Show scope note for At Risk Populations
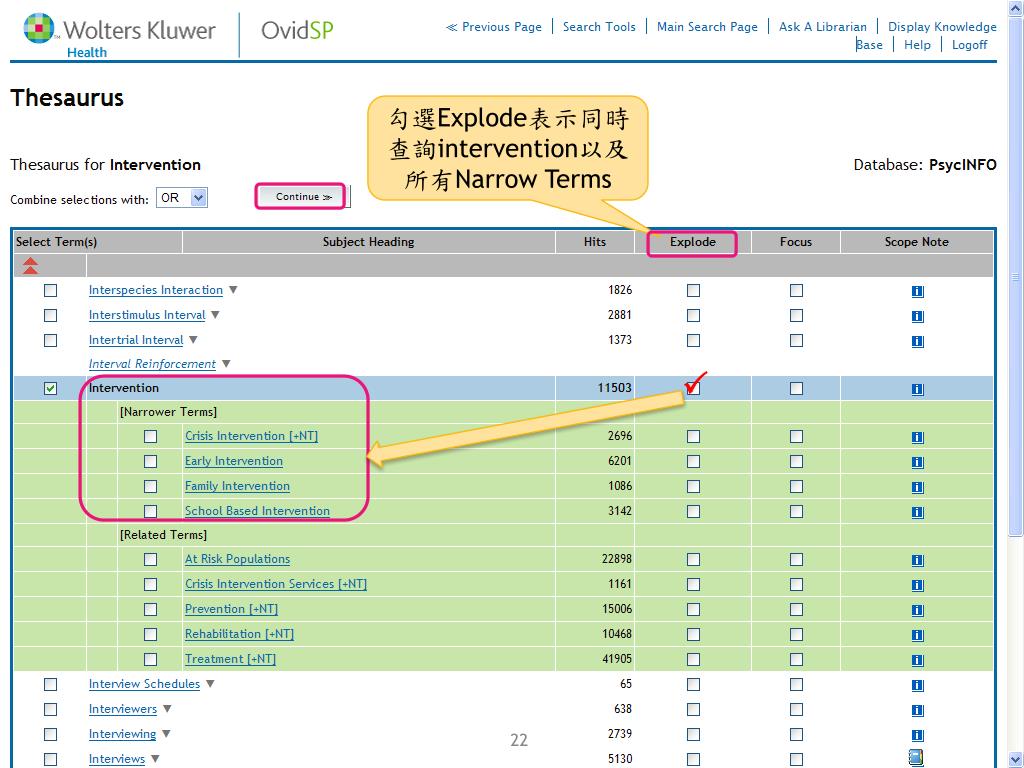 tap(917, 560)
